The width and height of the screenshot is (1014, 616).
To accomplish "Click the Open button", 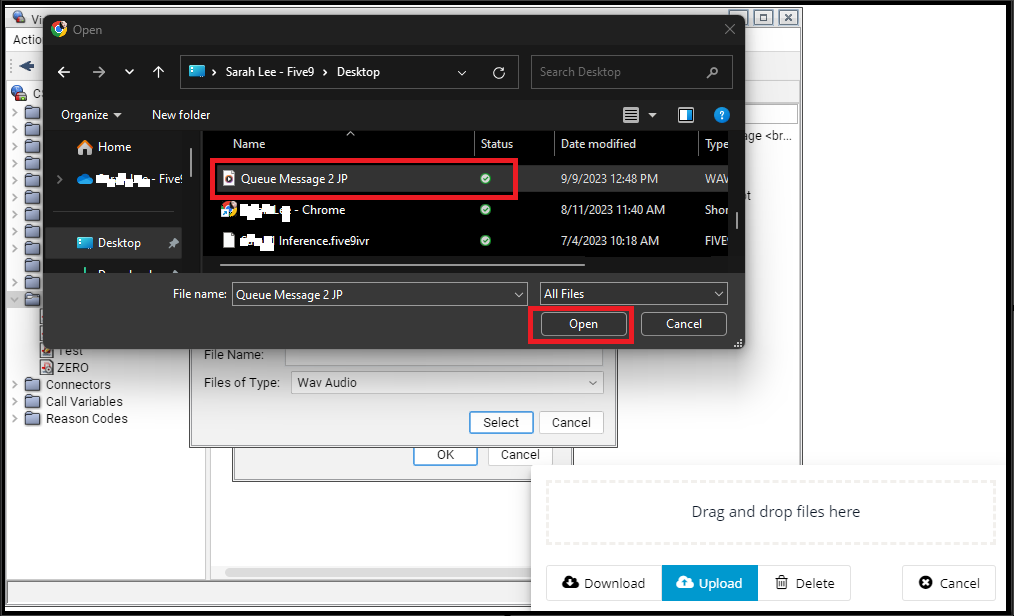I will coord(584,324).
